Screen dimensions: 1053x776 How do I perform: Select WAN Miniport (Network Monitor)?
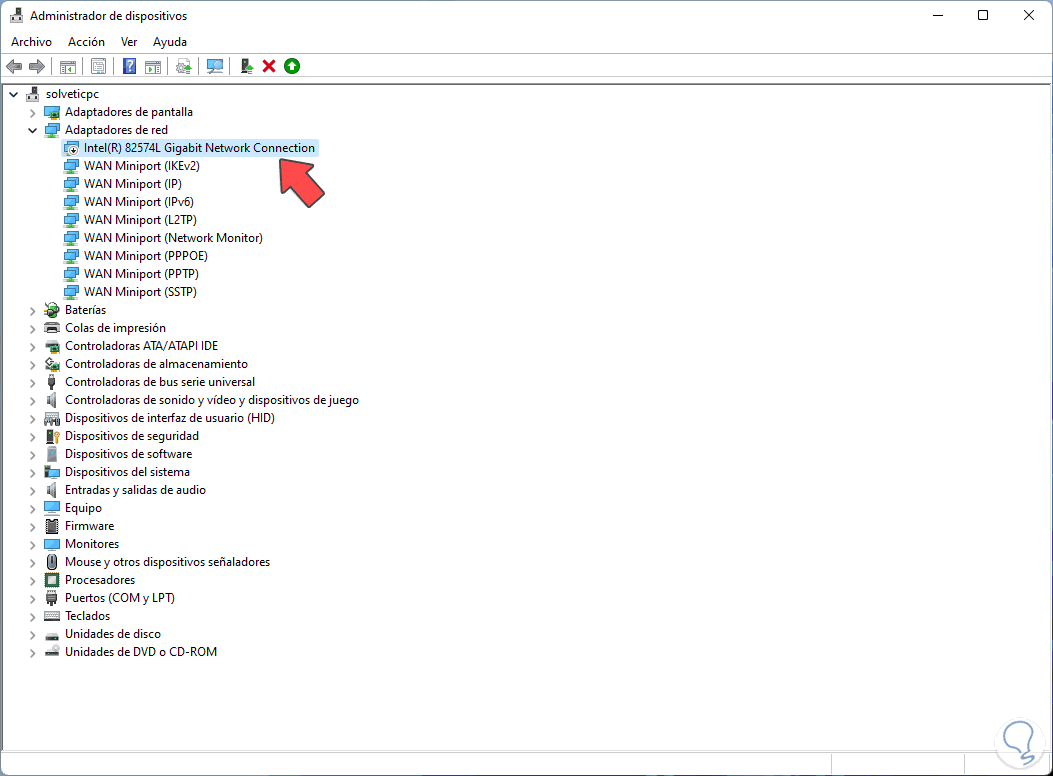(173, 238)
